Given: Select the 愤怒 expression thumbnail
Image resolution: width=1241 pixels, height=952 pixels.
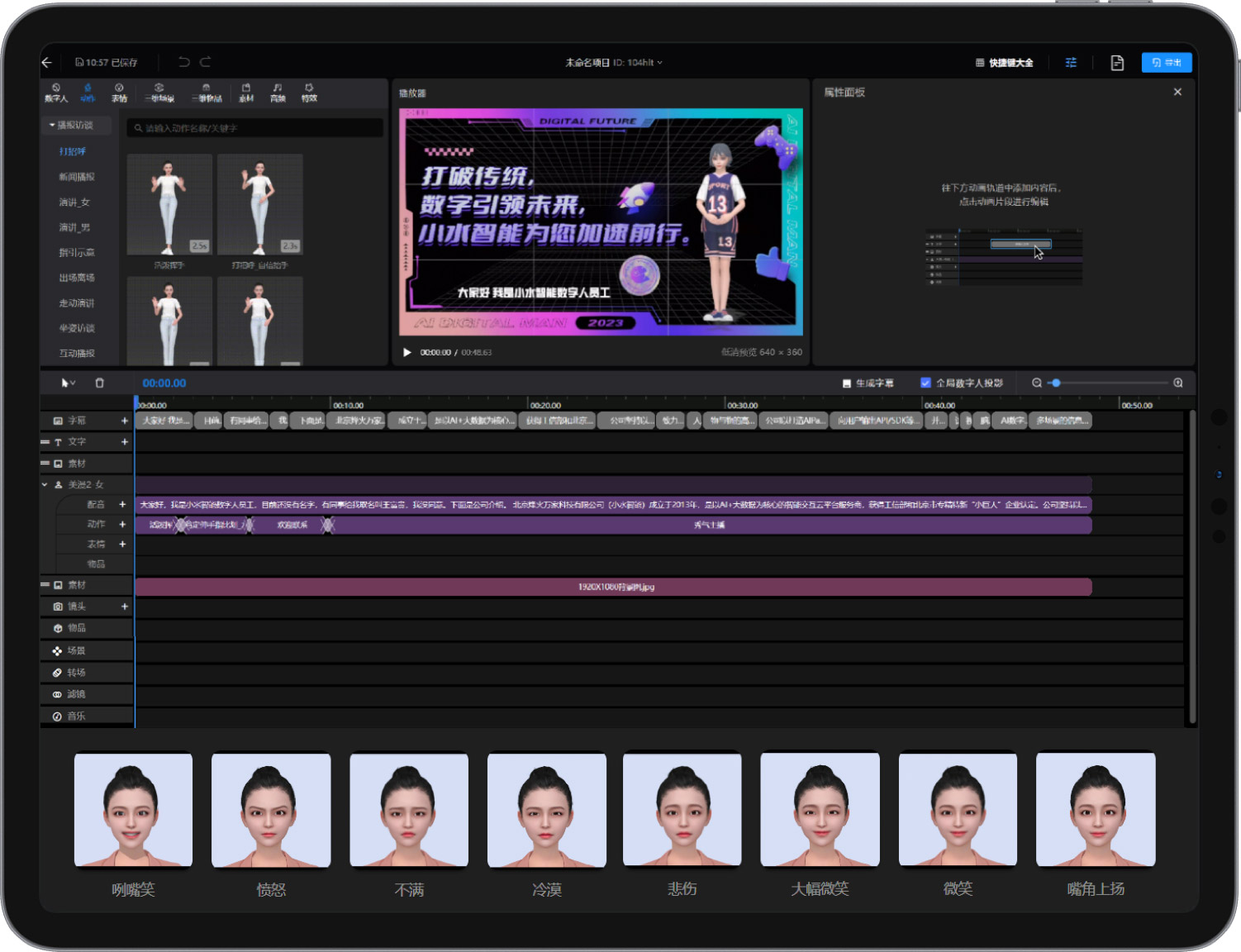Looking at the screenshot, I should (x=271, y=809).
